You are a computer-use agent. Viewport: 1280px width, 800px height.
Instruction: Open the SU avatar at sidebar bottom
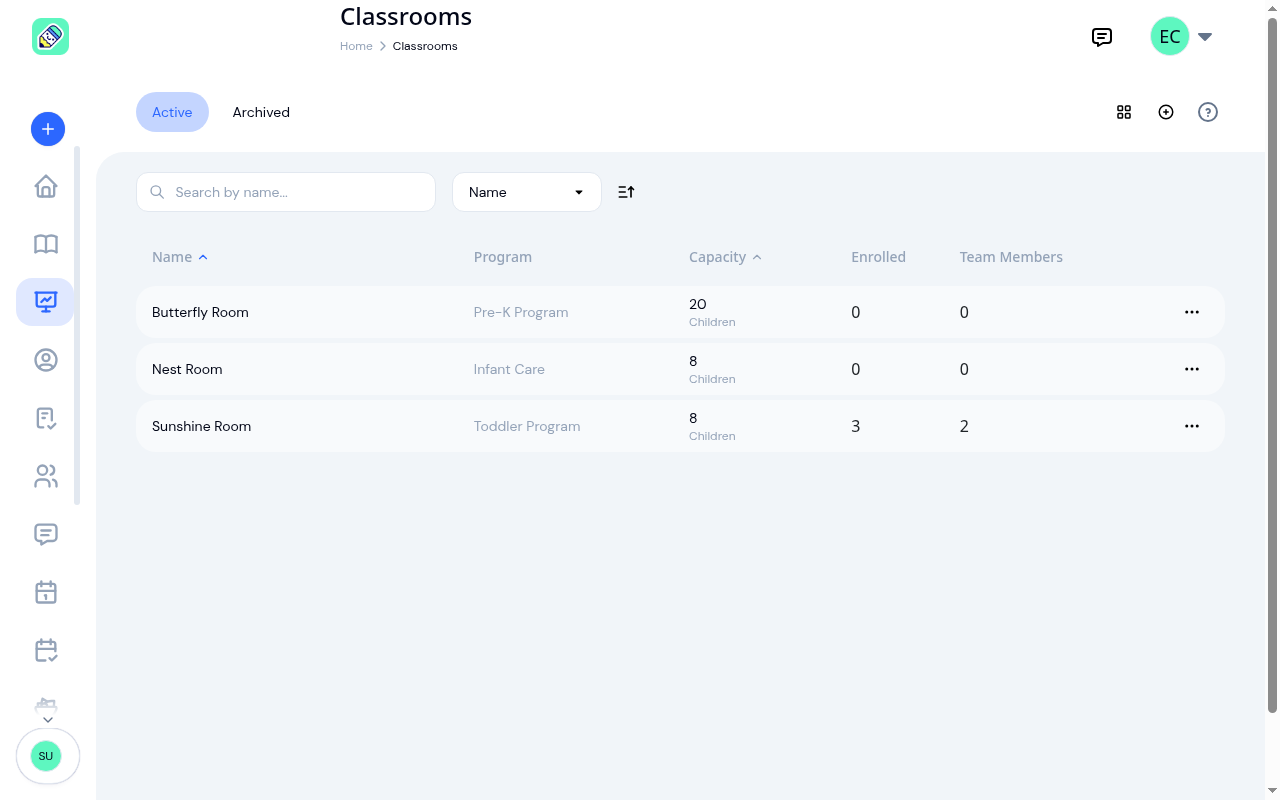tap(46, 756)
